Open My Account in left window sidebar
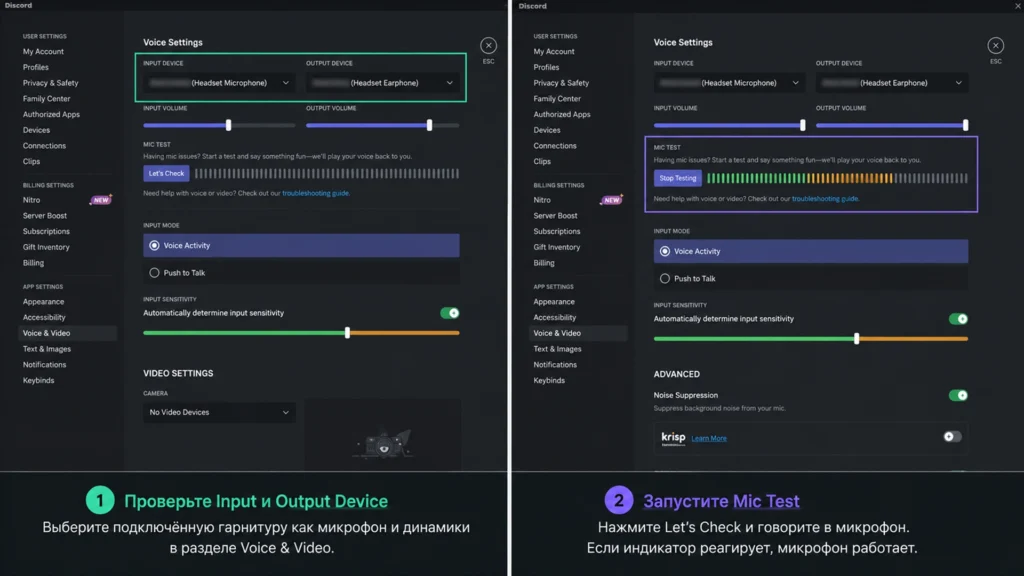Image resolution: width=1024 pixels, height=576 pixels. [43, 52]
